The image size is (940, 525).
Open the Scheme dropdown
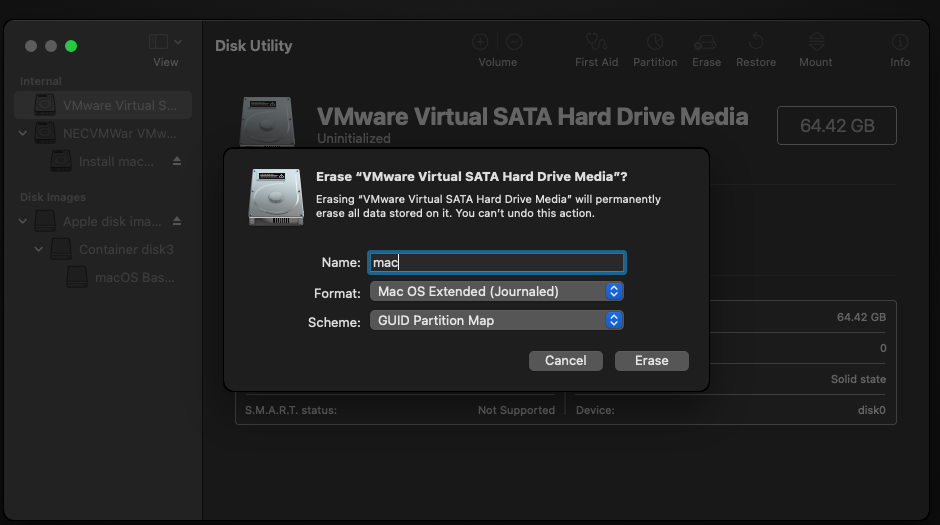pyautogui.click(x=496, y=320)
